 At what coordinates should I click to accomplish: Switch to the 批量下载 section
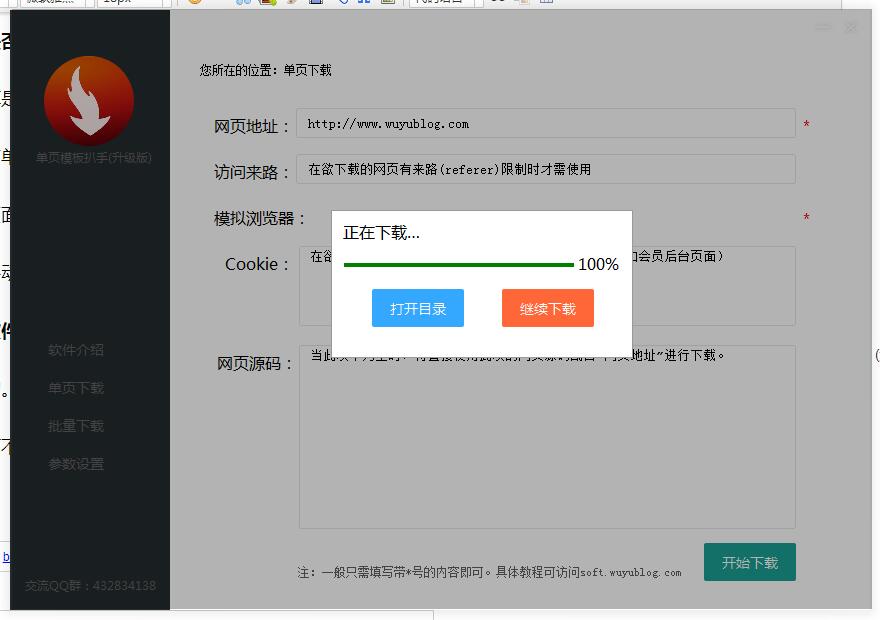(x=76, y=426)
